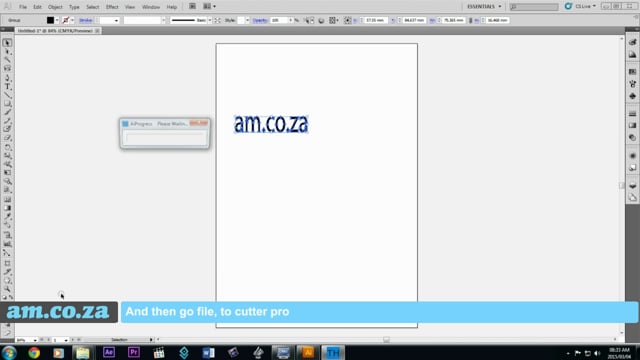Open the Graphic Styles panel icon
This screenshot has width=640, height=360.
[632, 168]
